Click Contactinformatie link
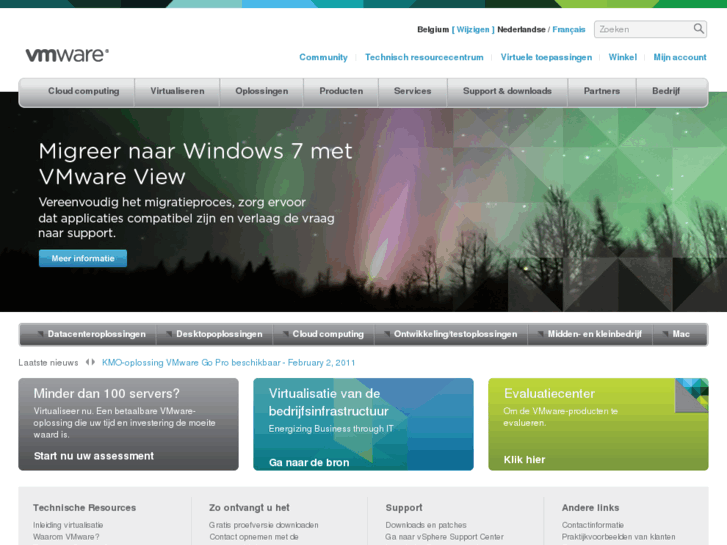Screen dimensions: 727x545 (593, 525)
